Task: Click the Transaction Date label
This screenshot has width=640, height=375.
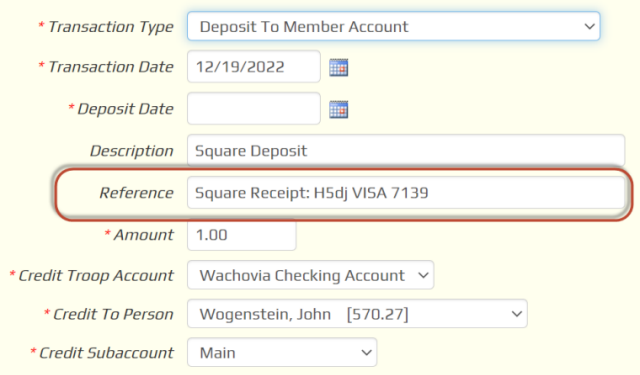Action: tap(111, 67)
